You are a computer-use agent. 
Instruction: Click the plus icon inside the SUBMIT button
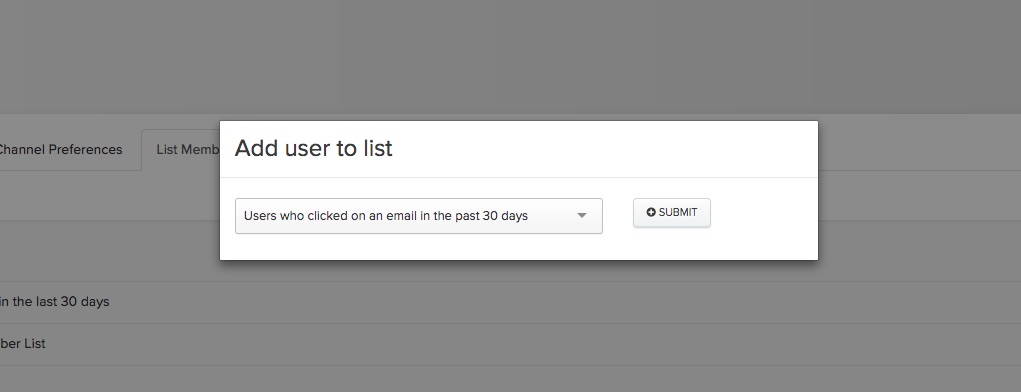coord(651,212)
